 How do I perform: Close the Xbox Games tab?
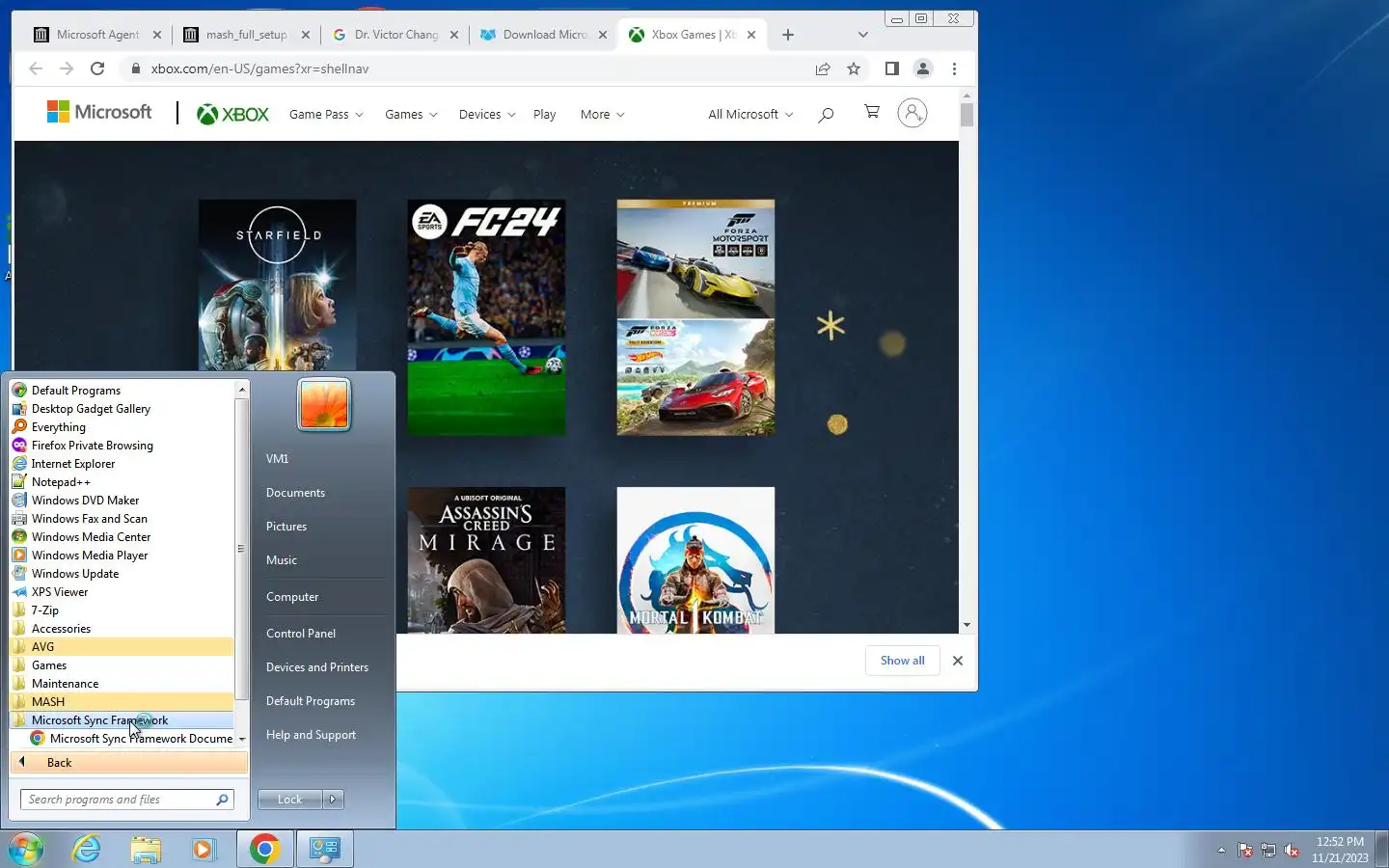pos(751,35)
